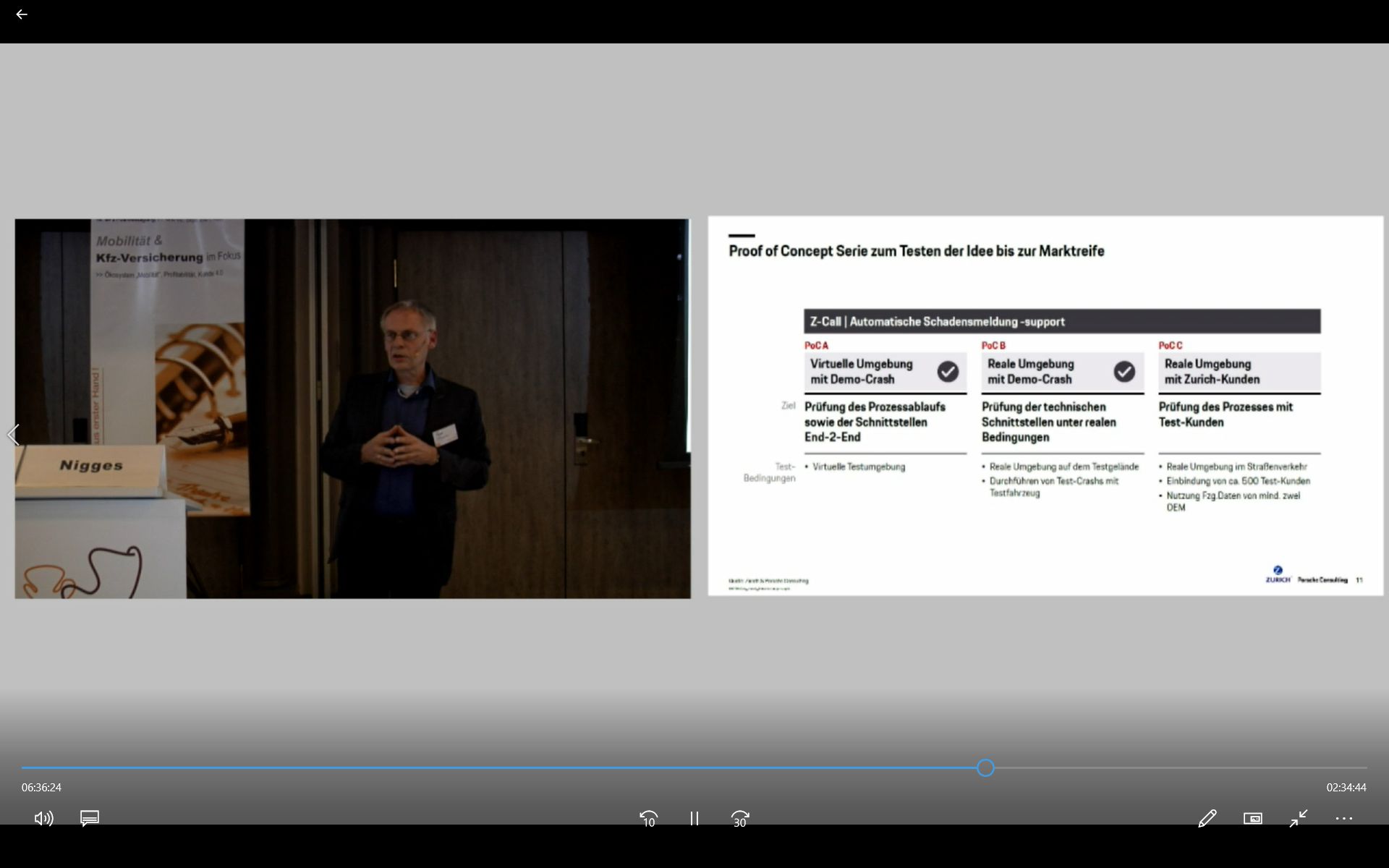
Task: Go back using the top-left arrow
Action: tap(22, 14)
